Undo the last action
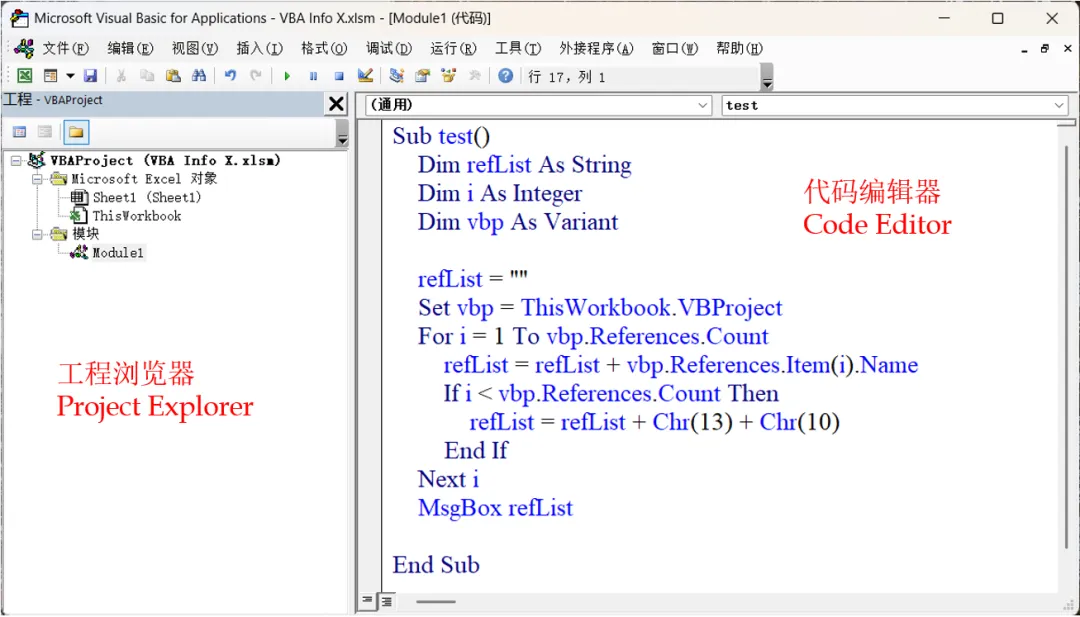 (230, 76)
